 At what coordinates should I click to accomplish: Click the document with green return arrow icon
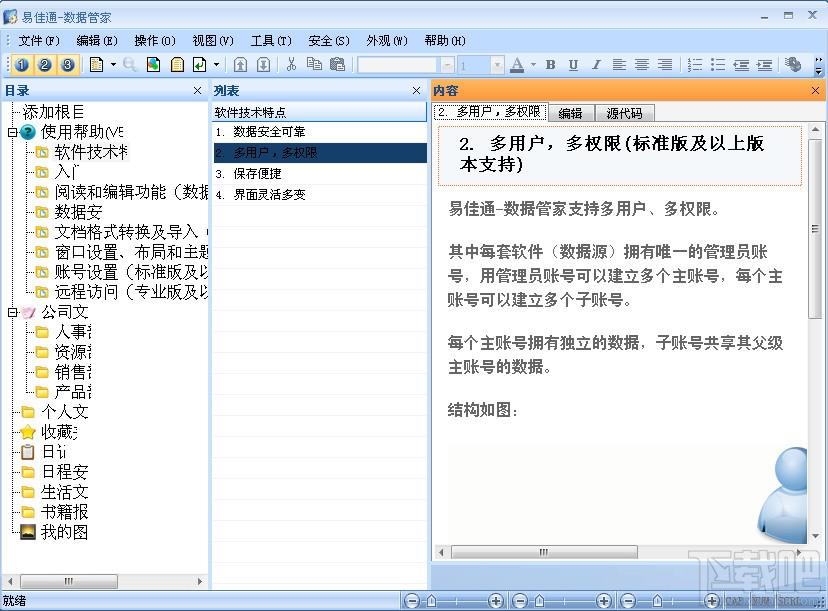coord(200,65)
